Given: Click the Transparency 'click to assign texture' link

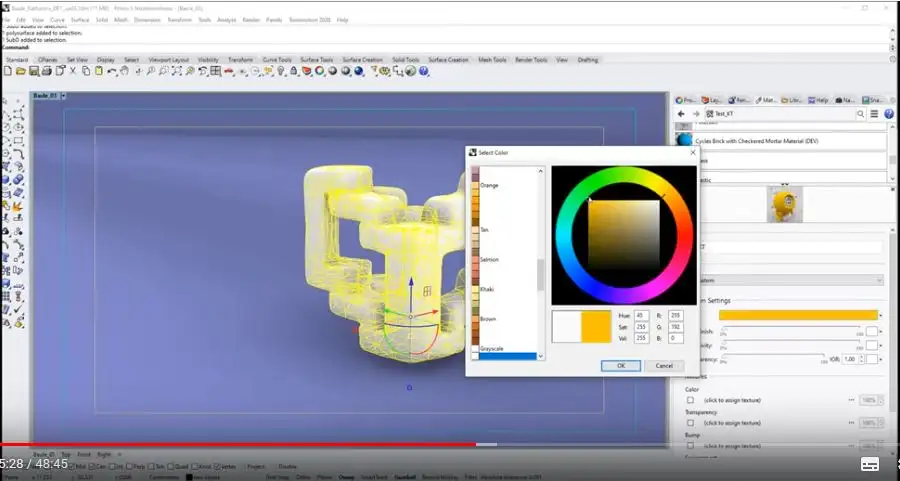Looking at the screenshot, I should (x=732, y=423).
